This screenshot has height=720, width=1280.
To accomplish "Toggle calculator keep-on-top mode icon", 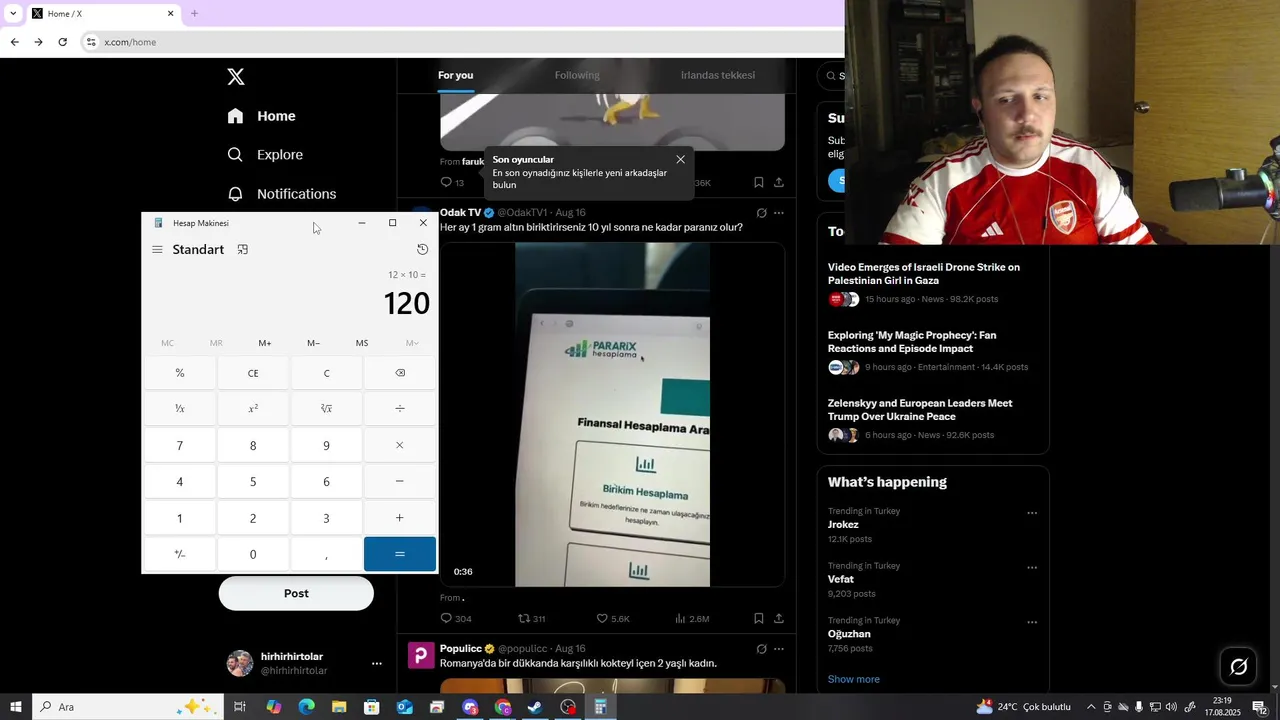I will (242, 250).
